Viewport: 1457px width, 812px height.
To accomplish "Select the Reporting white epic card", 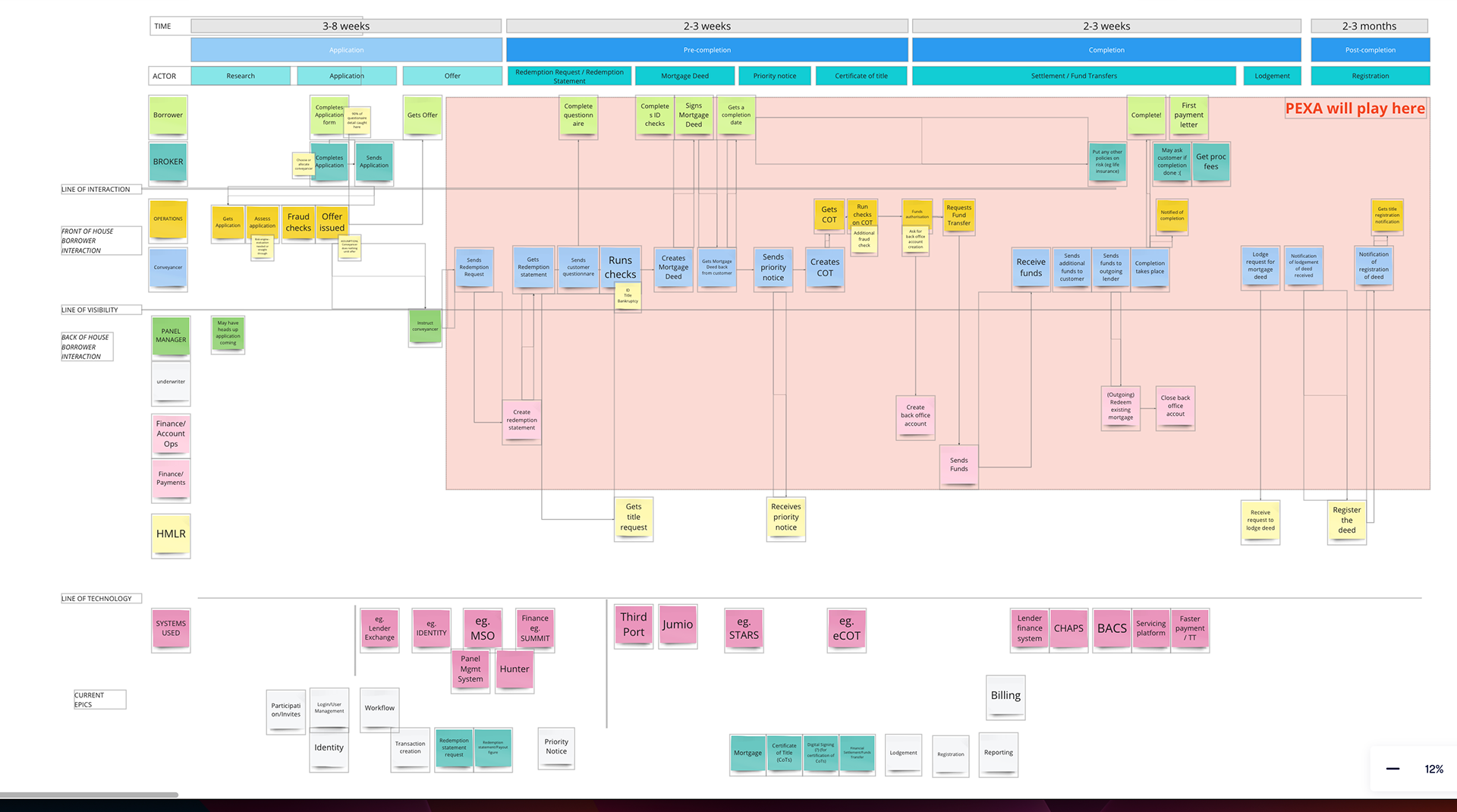I will click(x=999, y=754).
